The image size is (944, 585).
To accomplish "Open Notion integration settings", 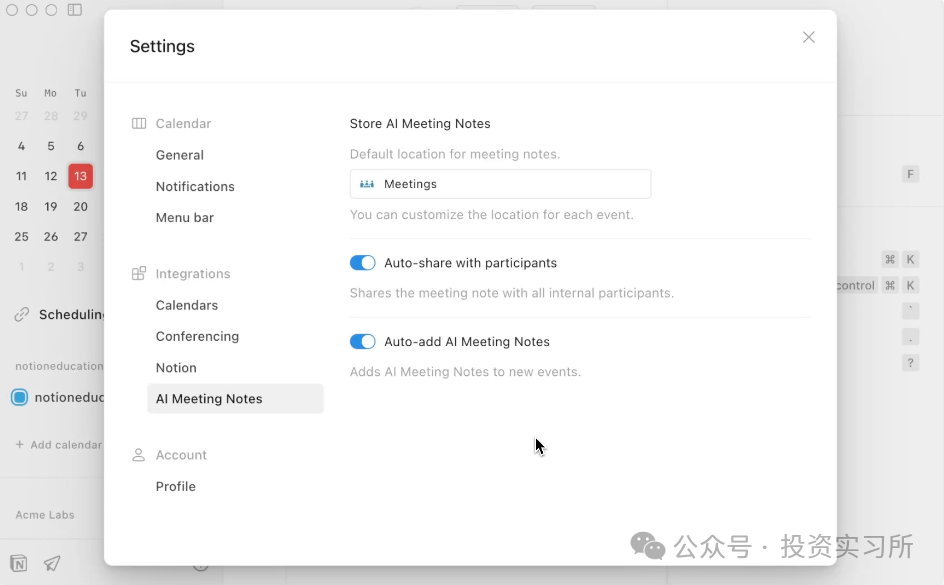I will (176, 368).
